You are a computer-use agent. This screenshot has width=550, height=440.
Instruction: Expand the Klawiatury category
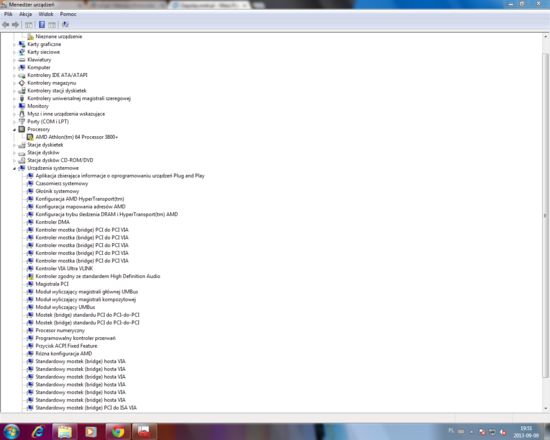pyautogui.click(x=14, y=60)
